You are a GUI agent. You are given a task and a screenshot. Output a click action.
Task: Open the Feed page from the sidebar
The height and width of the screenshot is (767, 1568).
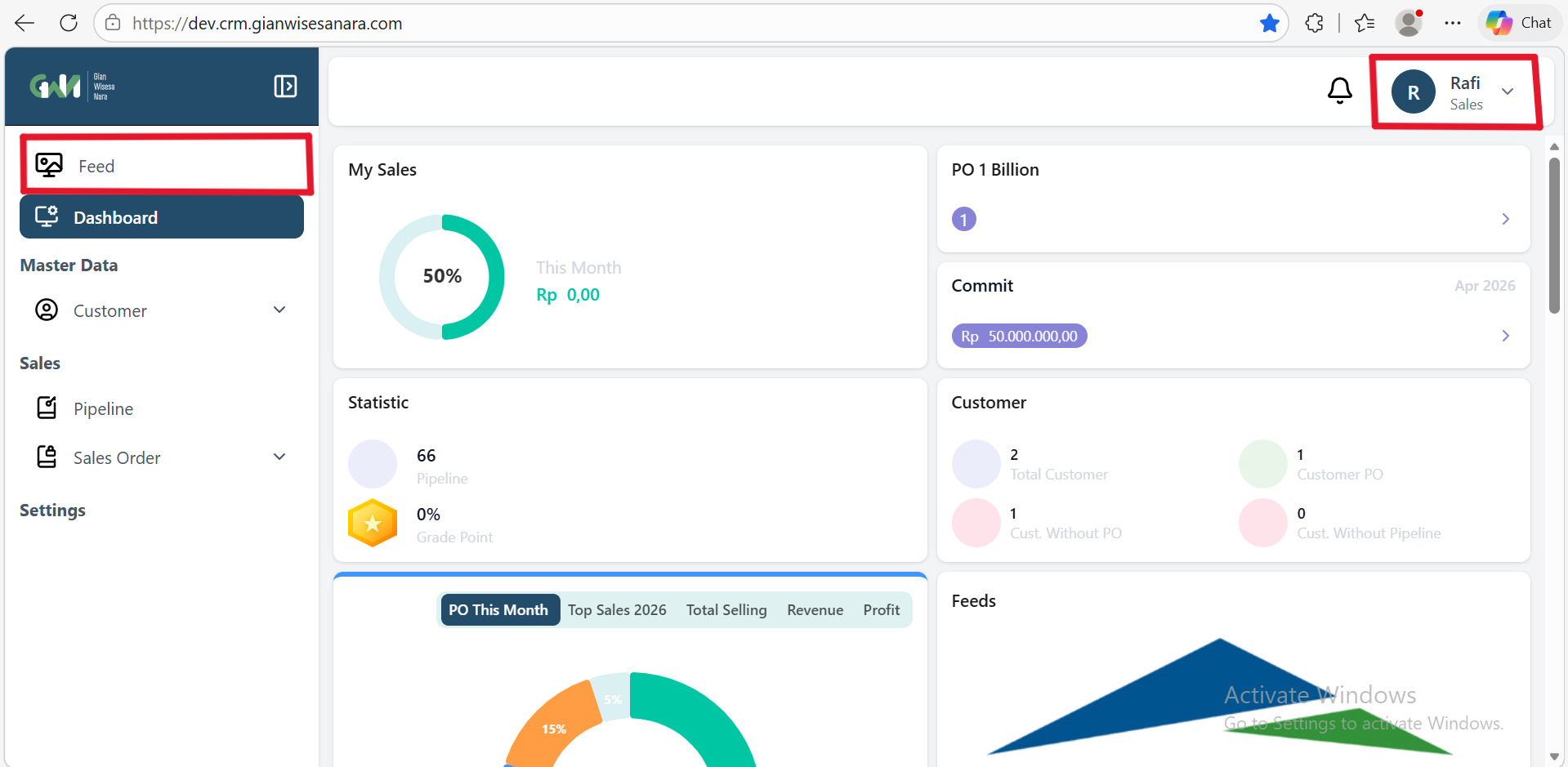96,167
